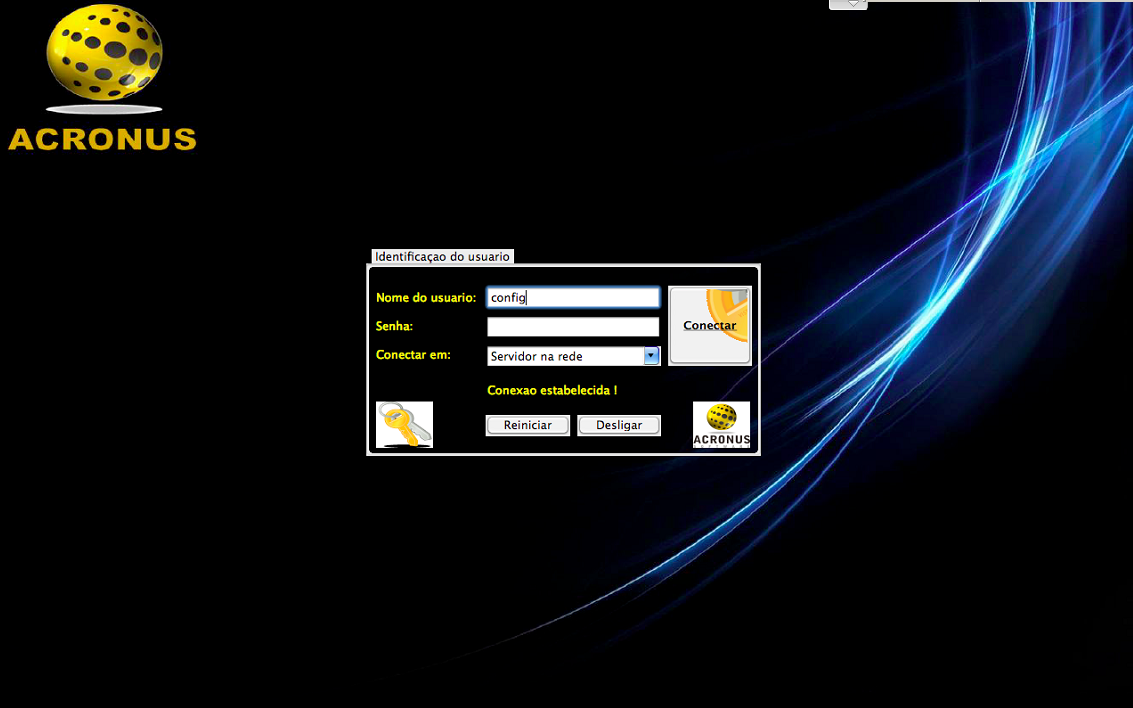Click the 'Senha:' label
The width and height of the screenshot is (1133, 708).
pos(394,327)
